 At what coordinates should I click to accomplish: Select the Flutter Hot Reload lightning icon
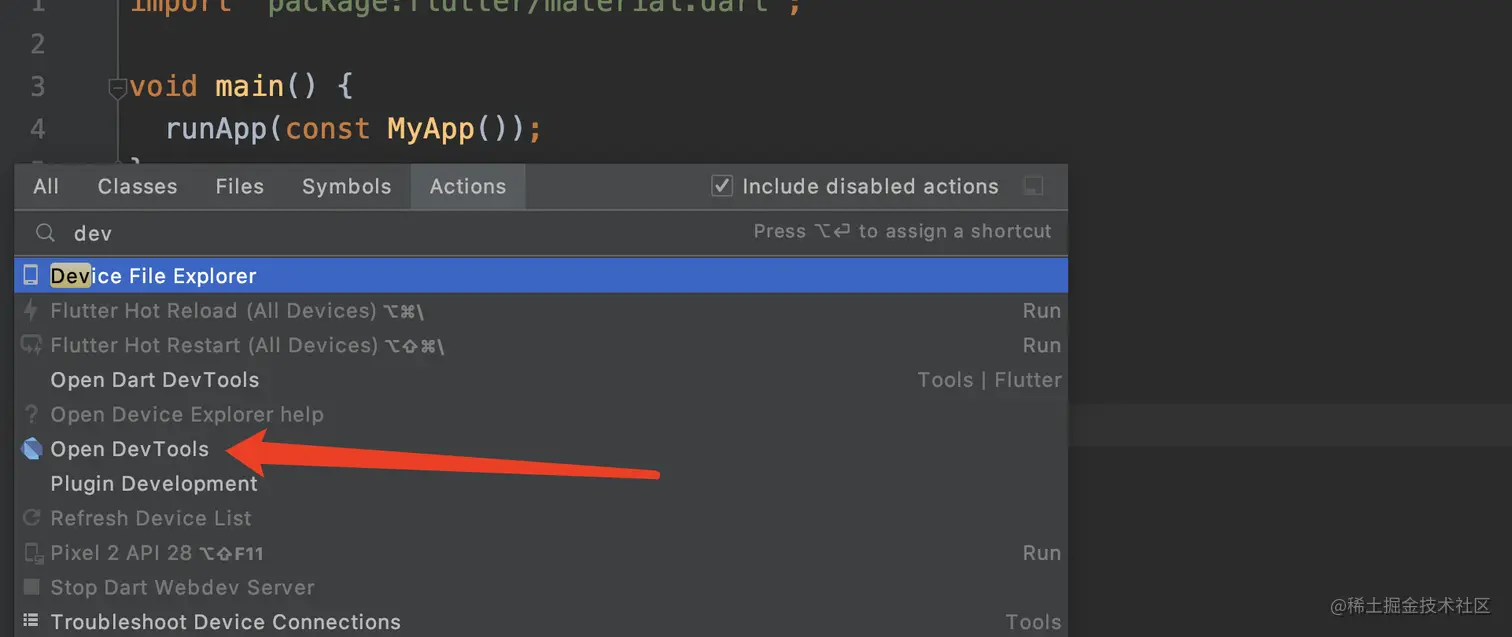(x=31, y=311)
